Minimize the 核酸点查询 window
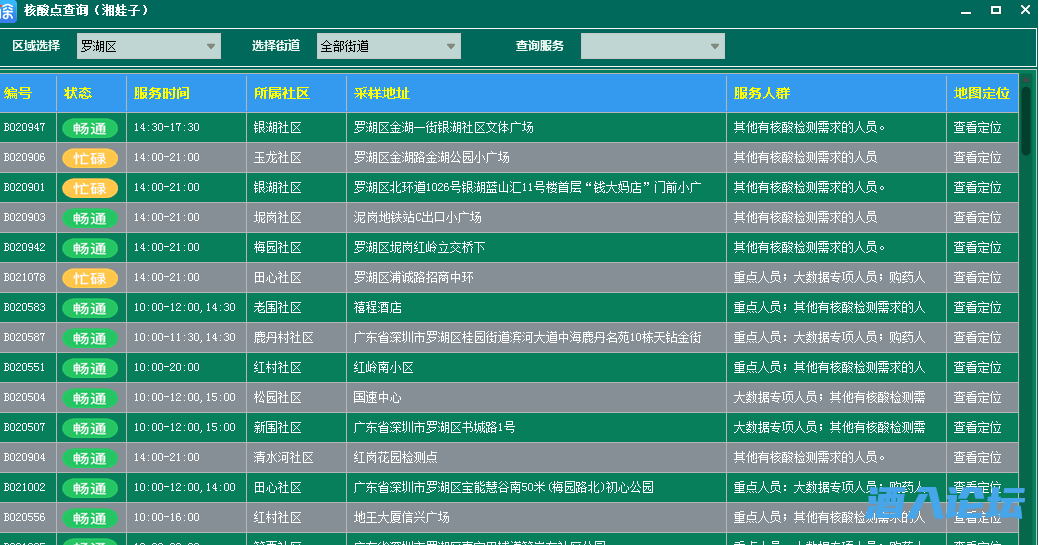The width and height of the screenshot is (1039, 545). pyautogui.click(x=964, y=10)
